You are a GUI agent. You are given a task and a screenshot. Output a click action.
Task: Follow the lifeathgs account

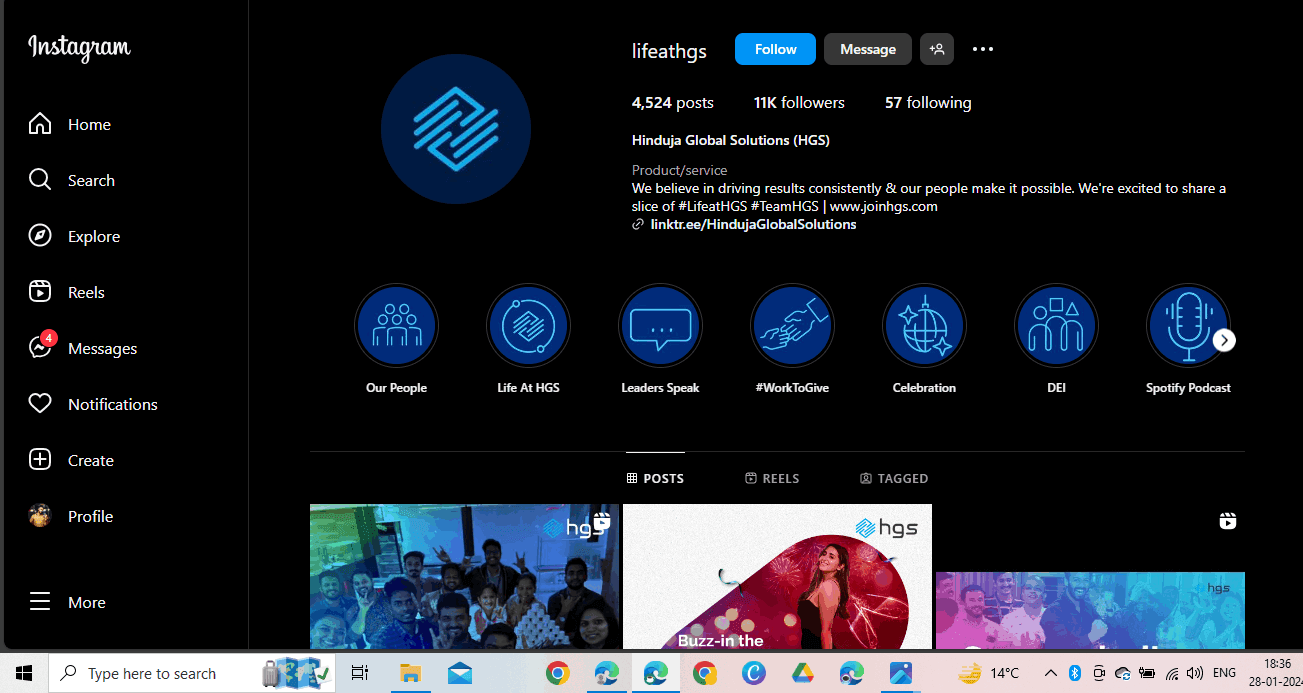(x=775, y=49)
